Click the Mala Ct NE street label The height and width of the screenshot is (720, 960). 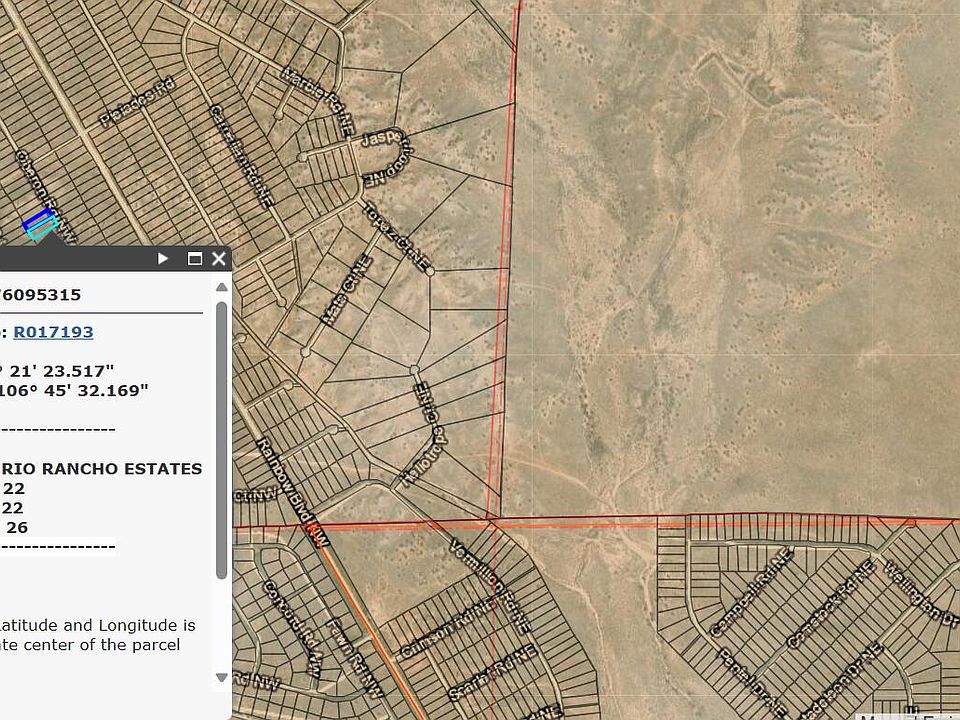[346, 290]
